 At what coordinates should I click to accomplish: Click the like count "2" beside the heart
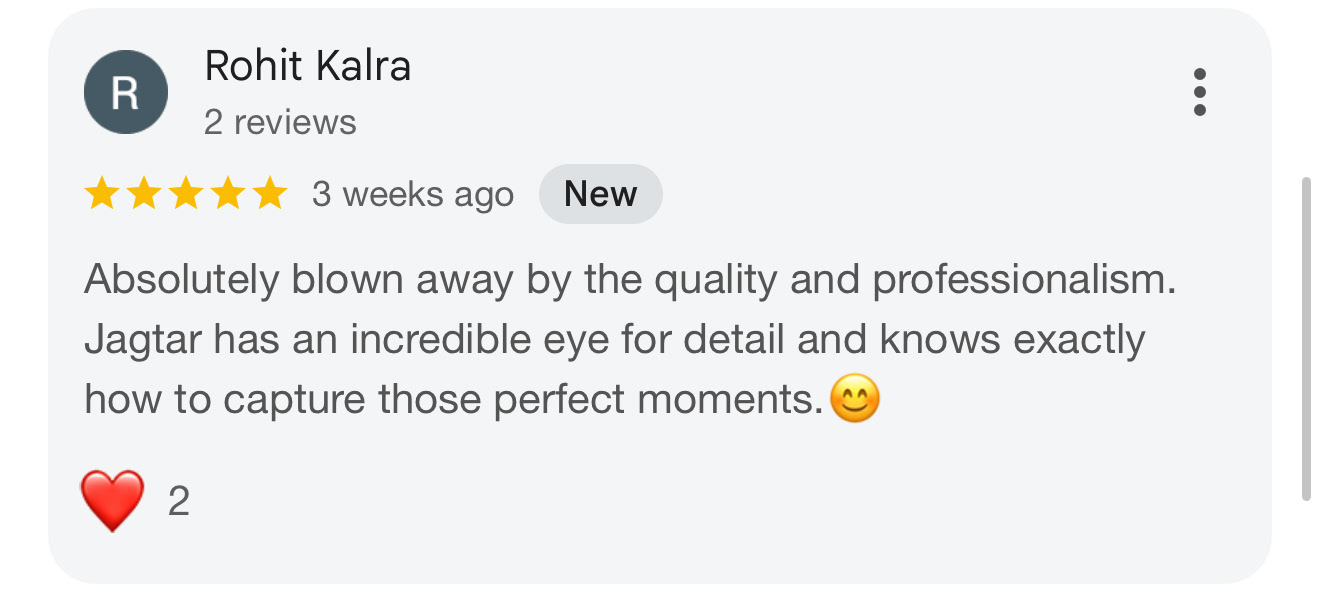tap(178, 501)
